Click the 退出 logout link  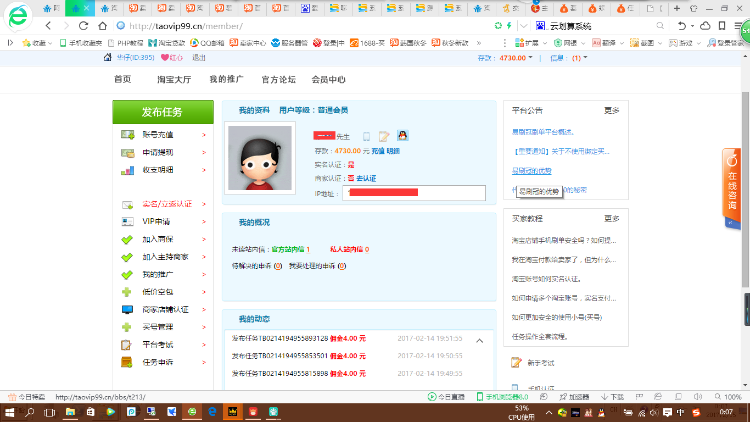click(199, 57)
